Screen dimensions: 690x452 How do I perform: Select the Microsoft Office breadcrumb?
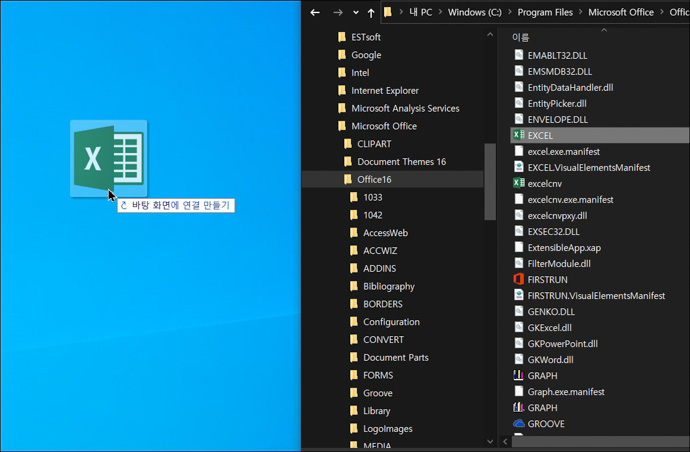point(620,12)
